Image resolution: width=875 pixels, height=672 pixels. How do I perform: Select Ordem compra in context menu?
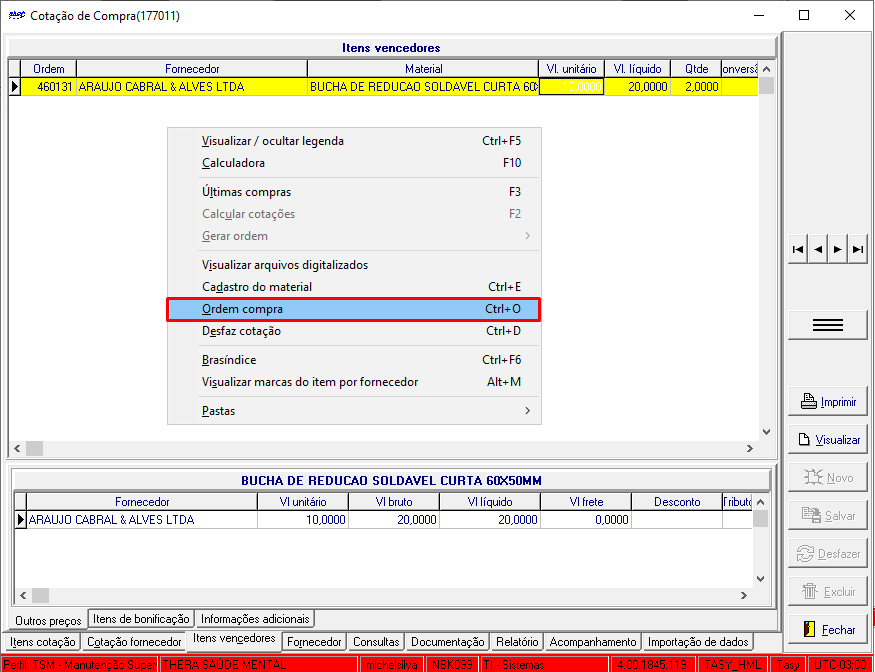[x=354, y=309]
